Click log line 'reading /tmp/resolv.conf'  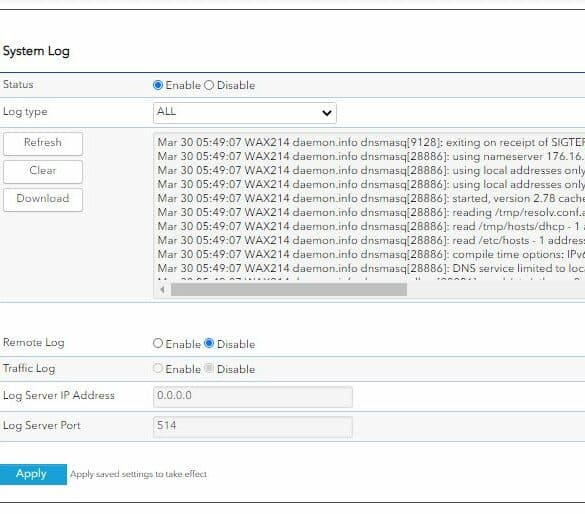tap(371, 212)
